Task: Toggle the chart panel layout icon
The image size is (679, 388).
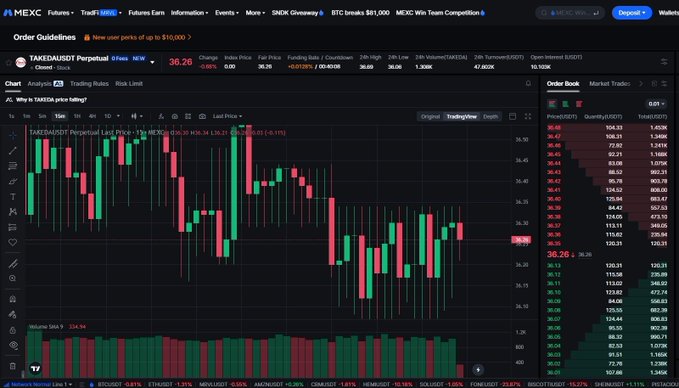Action: 512,116
